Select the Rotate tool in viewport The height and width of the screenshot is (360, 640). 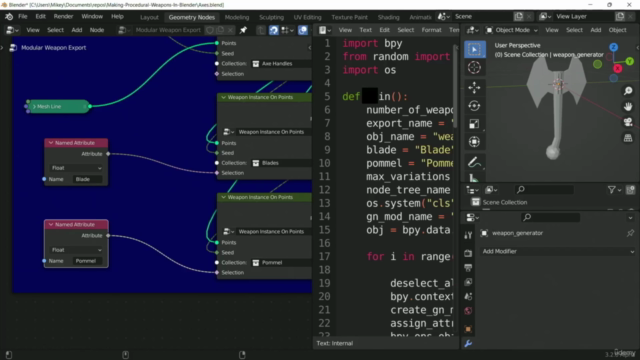474,106
